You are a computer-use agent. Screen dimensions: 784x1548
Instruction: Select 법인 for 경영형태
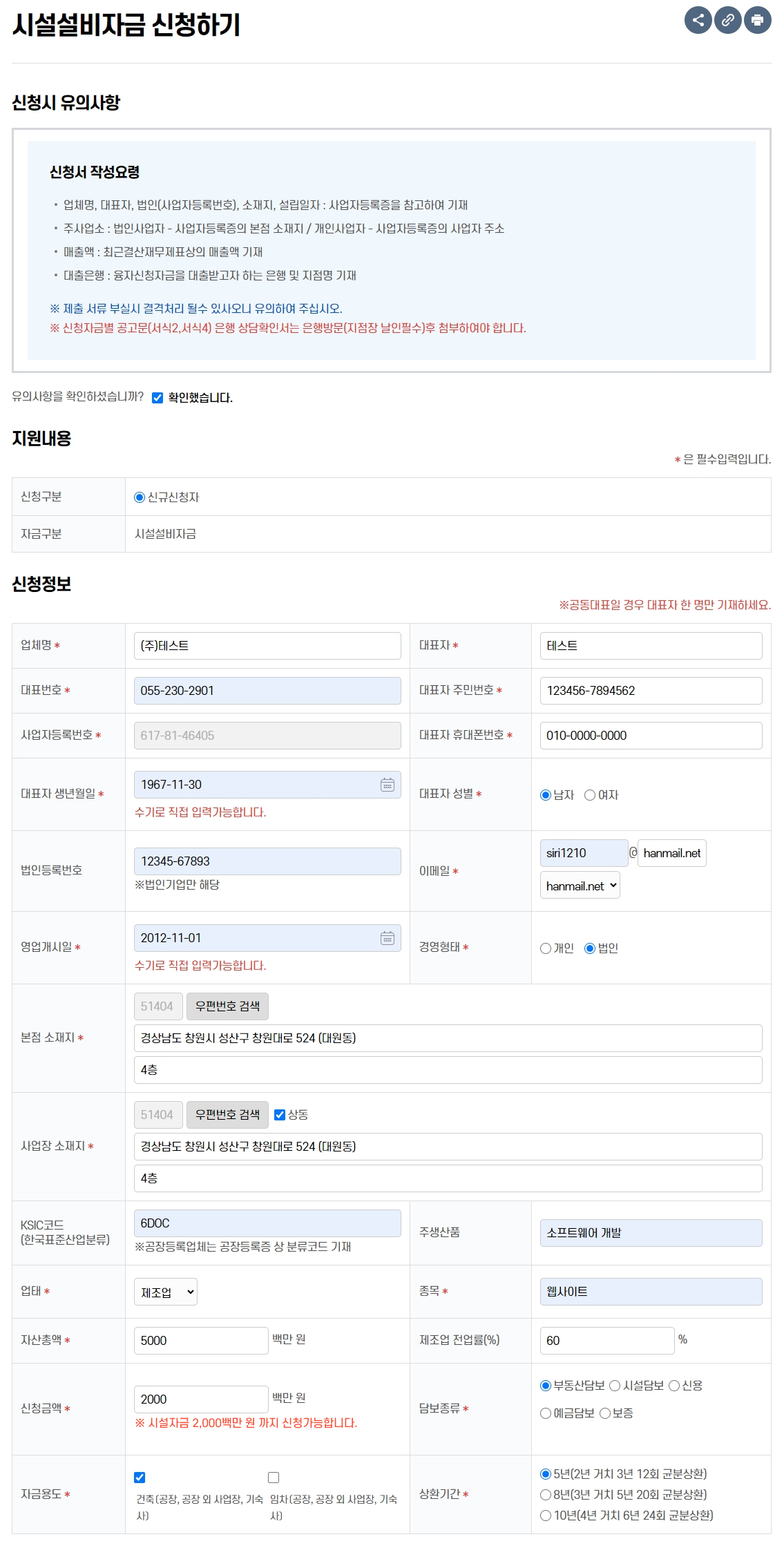(590, 948)
